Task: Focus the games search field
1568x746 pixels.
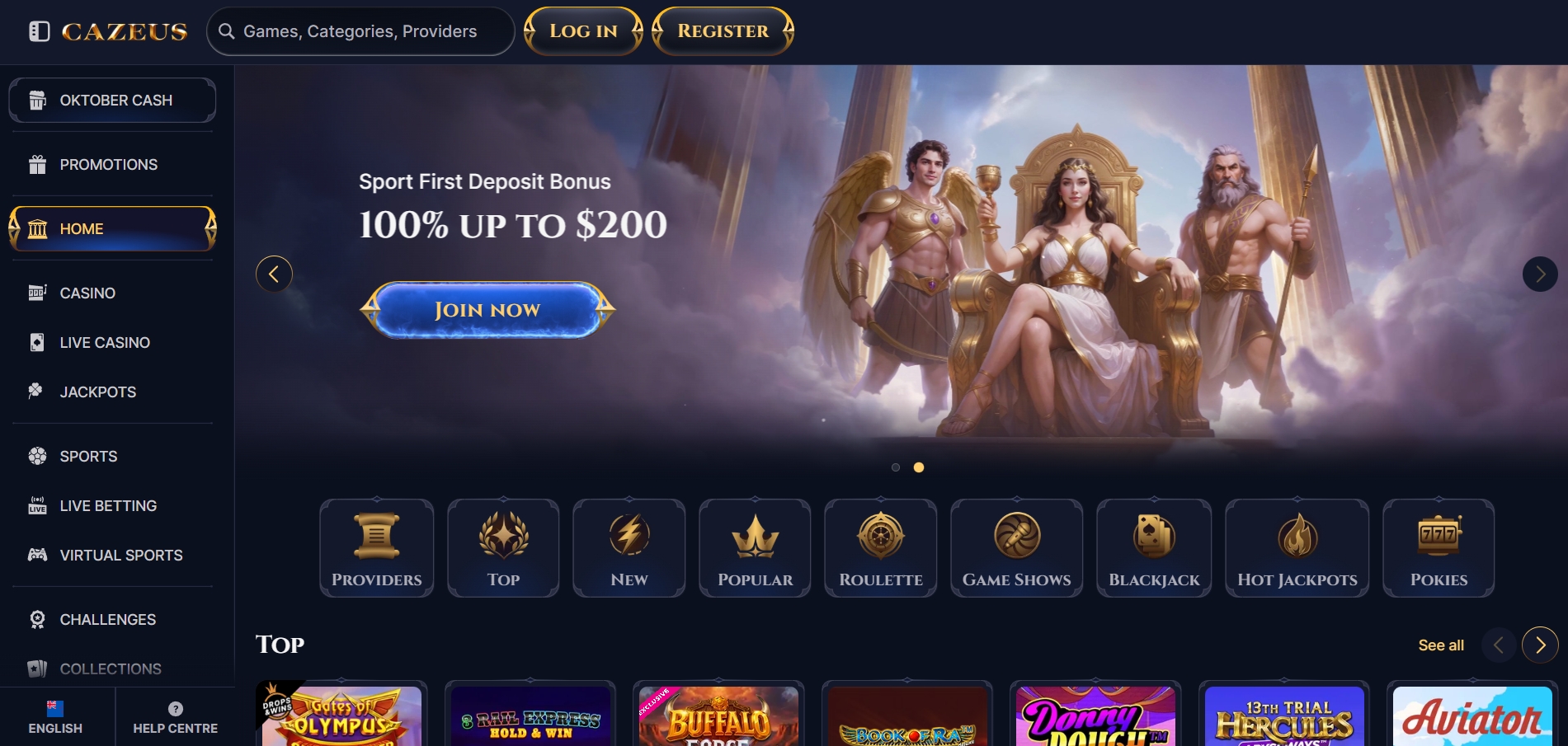Action: (x=360, y=31)
